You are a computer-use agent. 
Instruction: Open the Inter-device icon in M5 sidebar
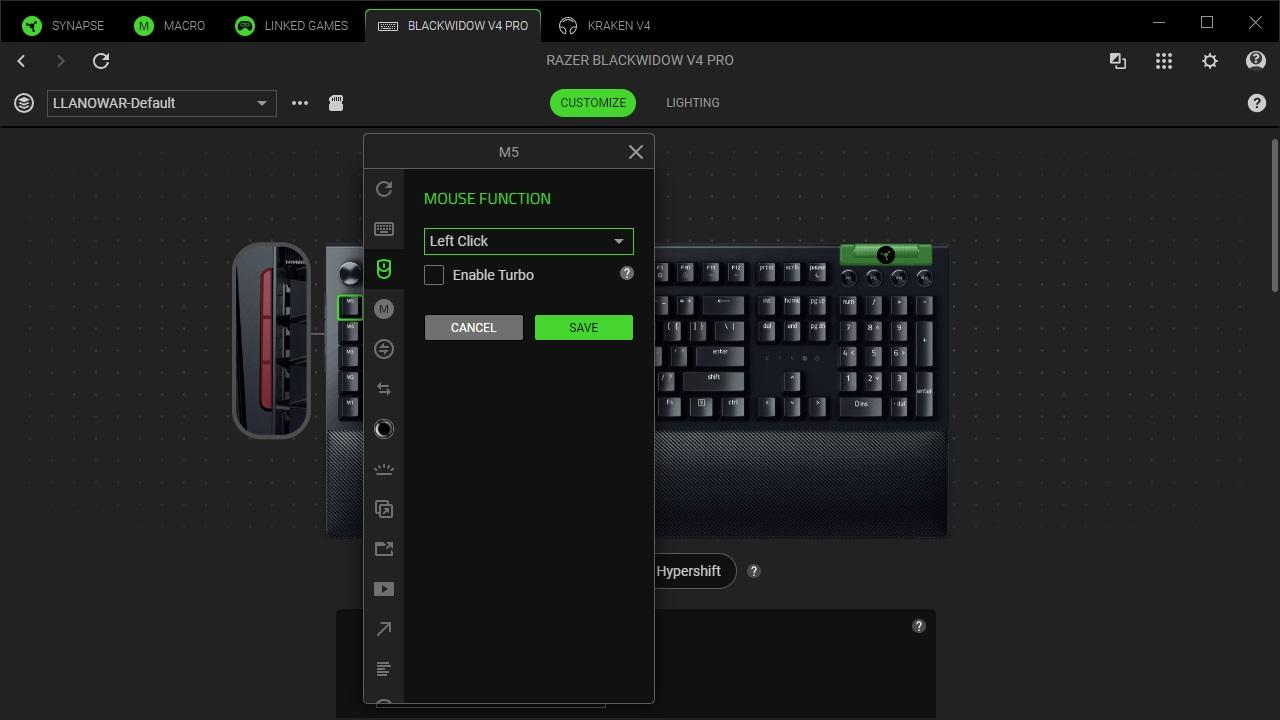[x=384, y=349]
